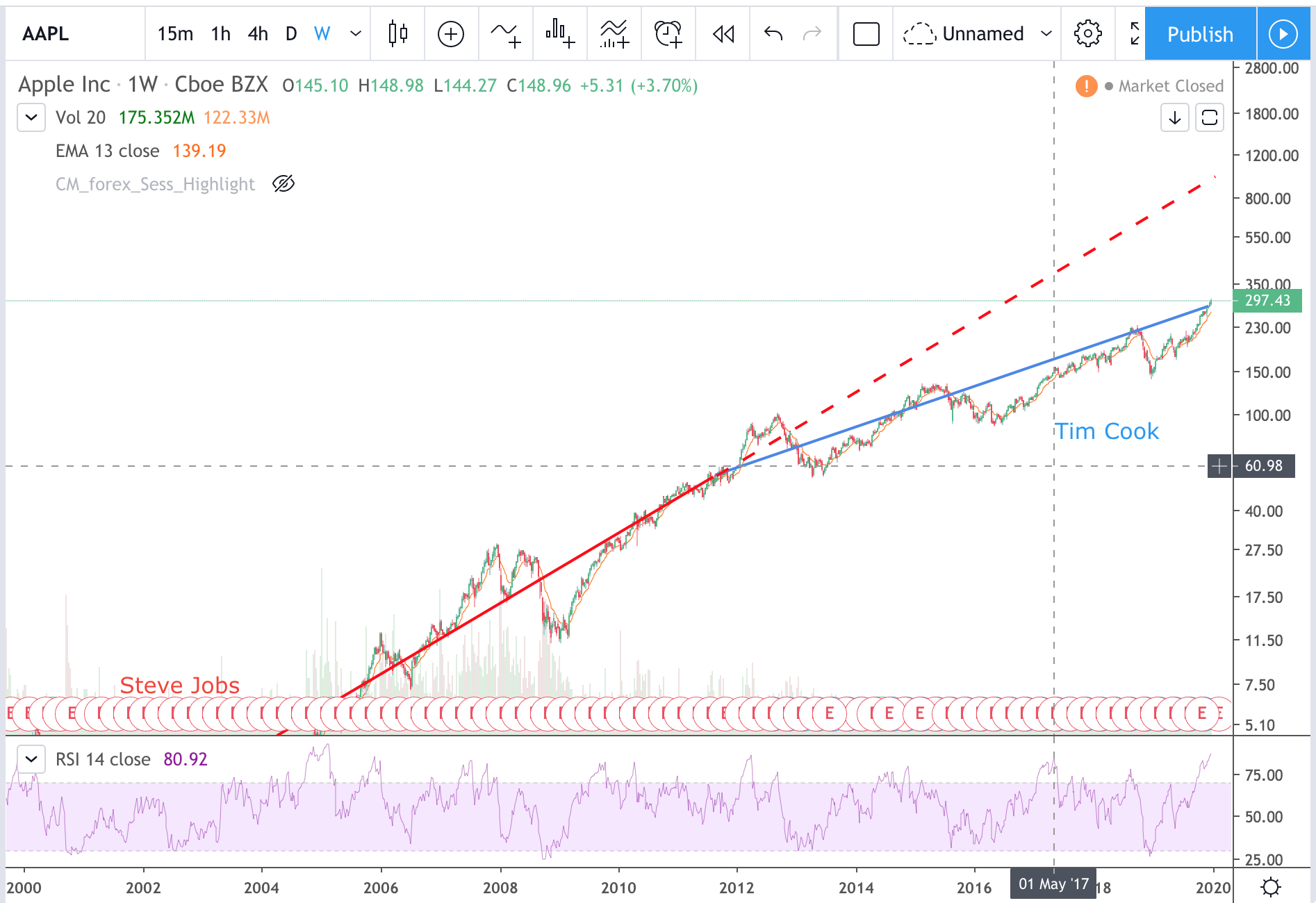This screenshot has width=1316, height=903.
Task: Toggle visibility eye of CM_forex_Sess_Highlight
Action: [283, 184]
